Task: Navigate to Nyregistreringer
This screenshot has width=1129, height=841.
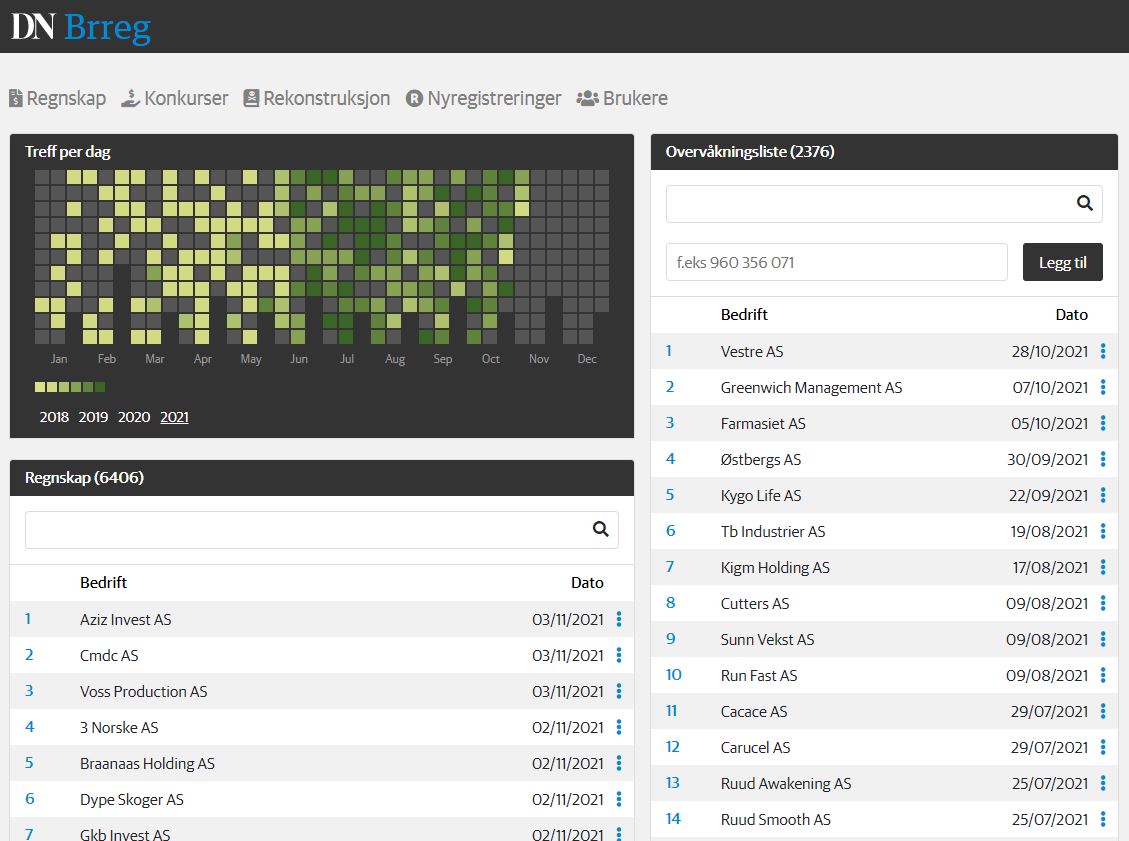Action: point(483,98)
